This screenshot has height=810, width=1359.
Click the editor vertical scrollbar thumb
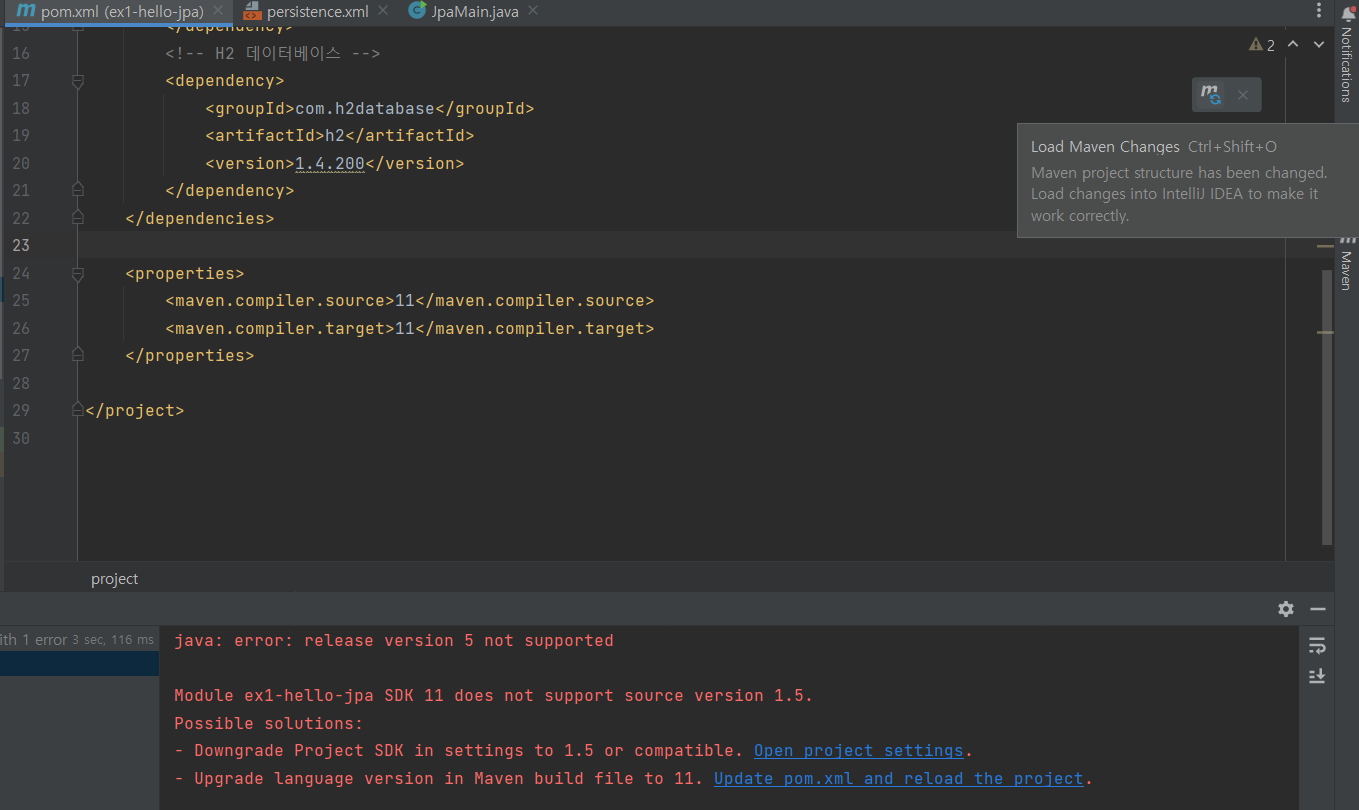click(x=1327, y=407)
